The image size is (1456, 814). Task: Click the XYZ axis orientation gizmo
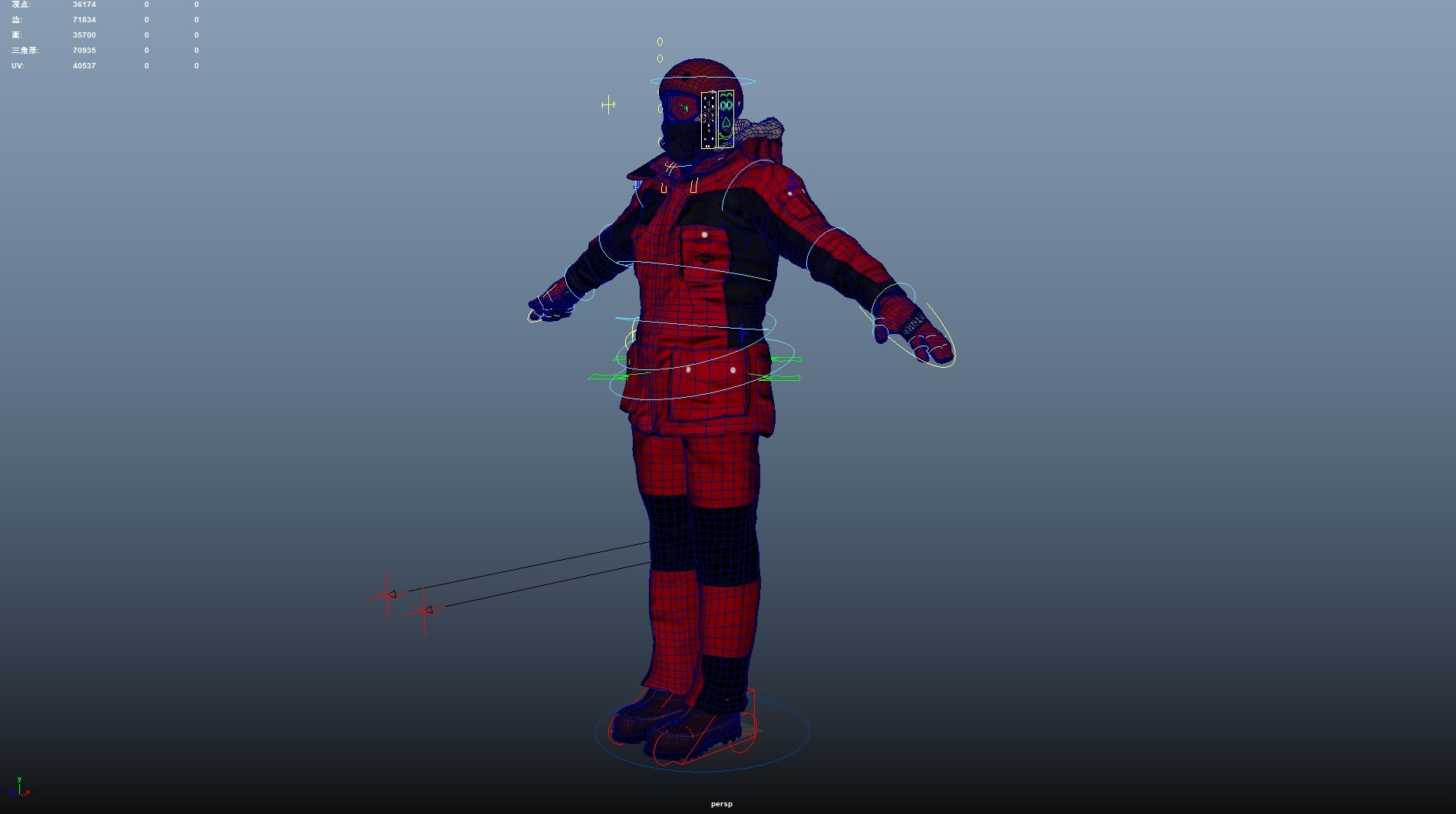[x=21, y=788]
